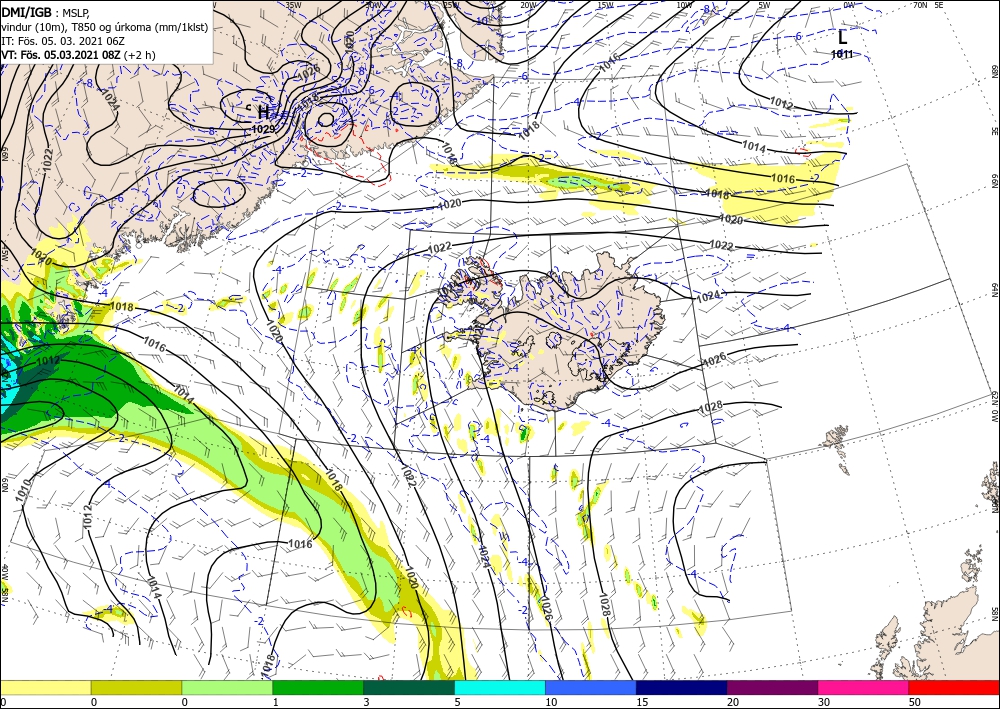The image size is (1000, 709).
Task: Select the medium green precipitation swatch
Action: [x=318, y=687]
